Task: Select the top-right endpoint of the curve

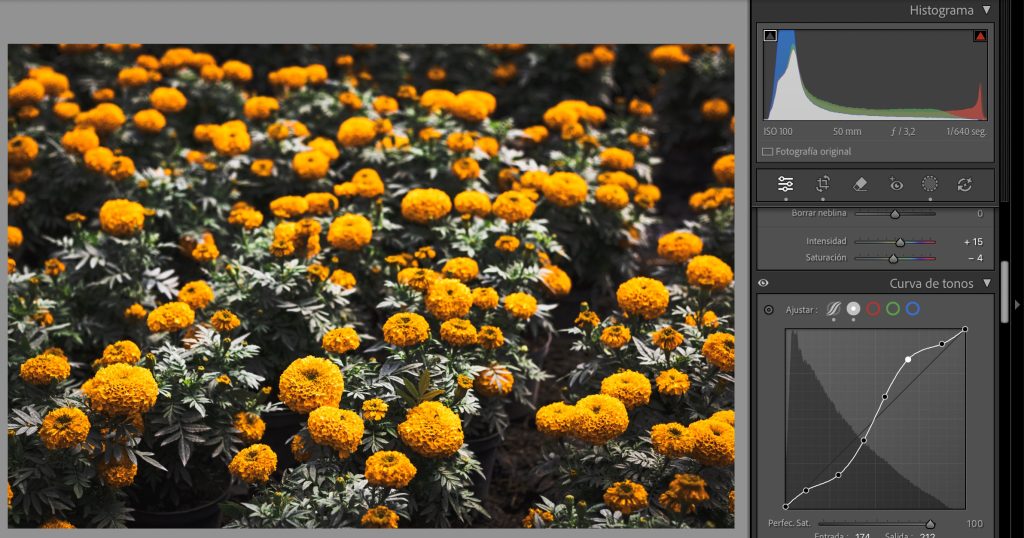Action: point(965,329)
